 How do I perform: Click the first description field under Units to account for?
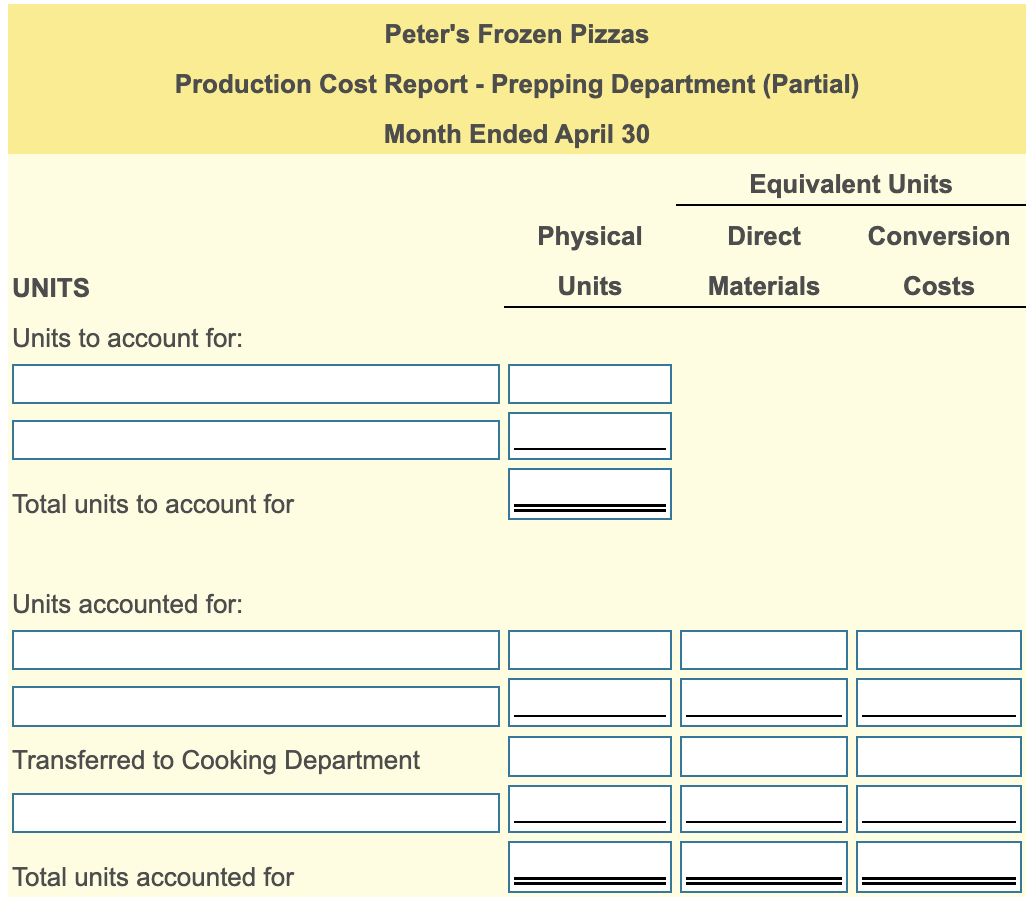pyautogui.click(x=255, y=383)
